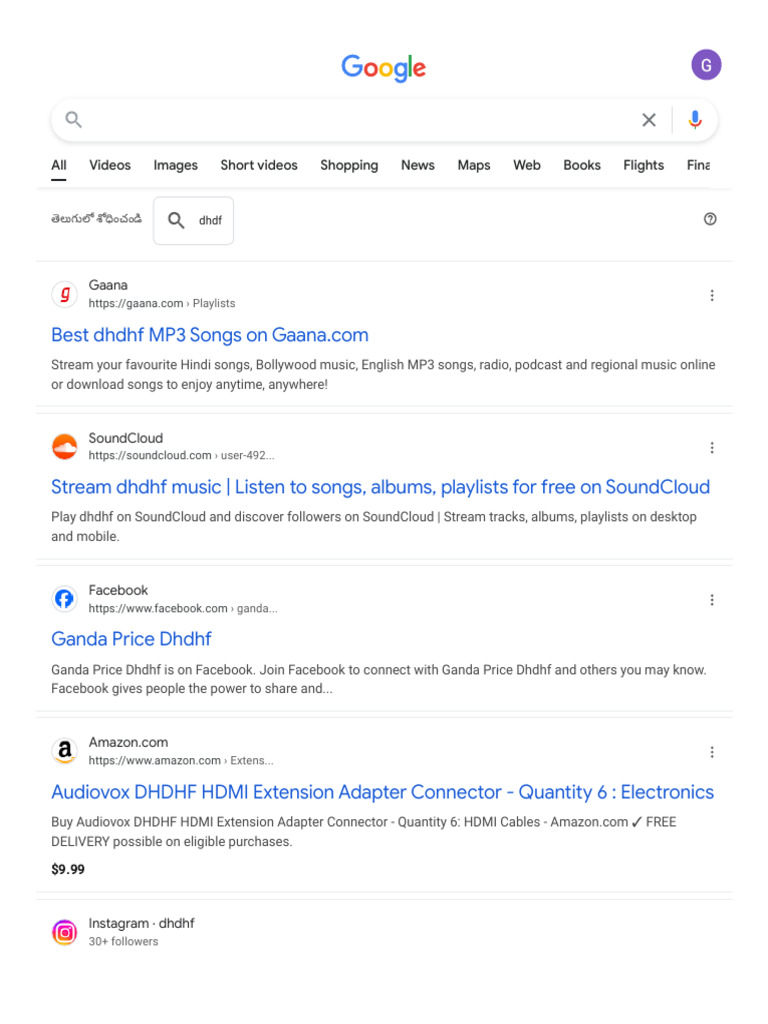Open the Shopping tab
The height and width of the screenshot is (1024, 768).
point(349,165)
